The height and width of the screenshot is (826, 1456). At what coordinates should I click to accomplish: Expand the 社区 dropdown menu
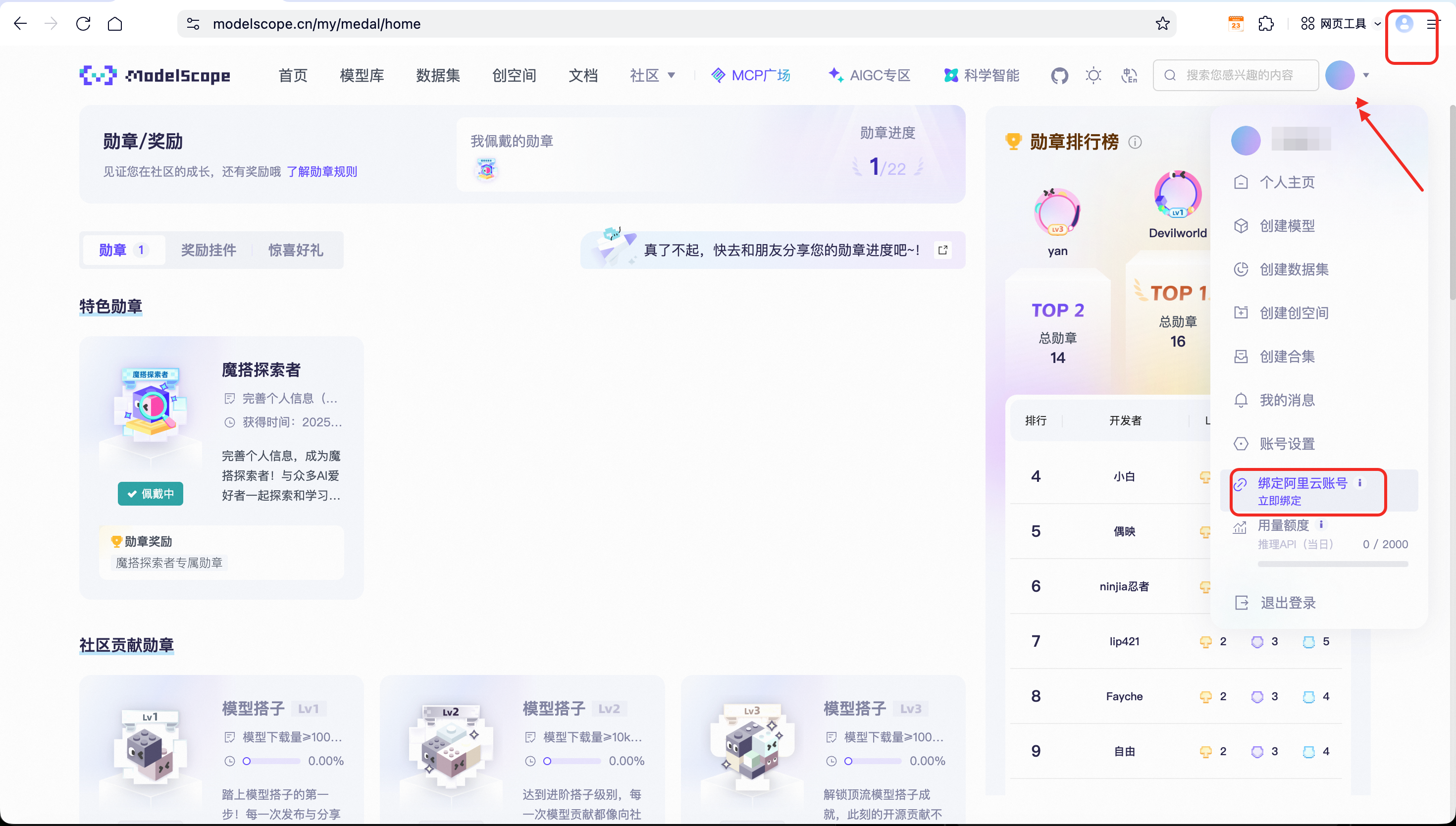pyautogui.click(x=652, y=75)
